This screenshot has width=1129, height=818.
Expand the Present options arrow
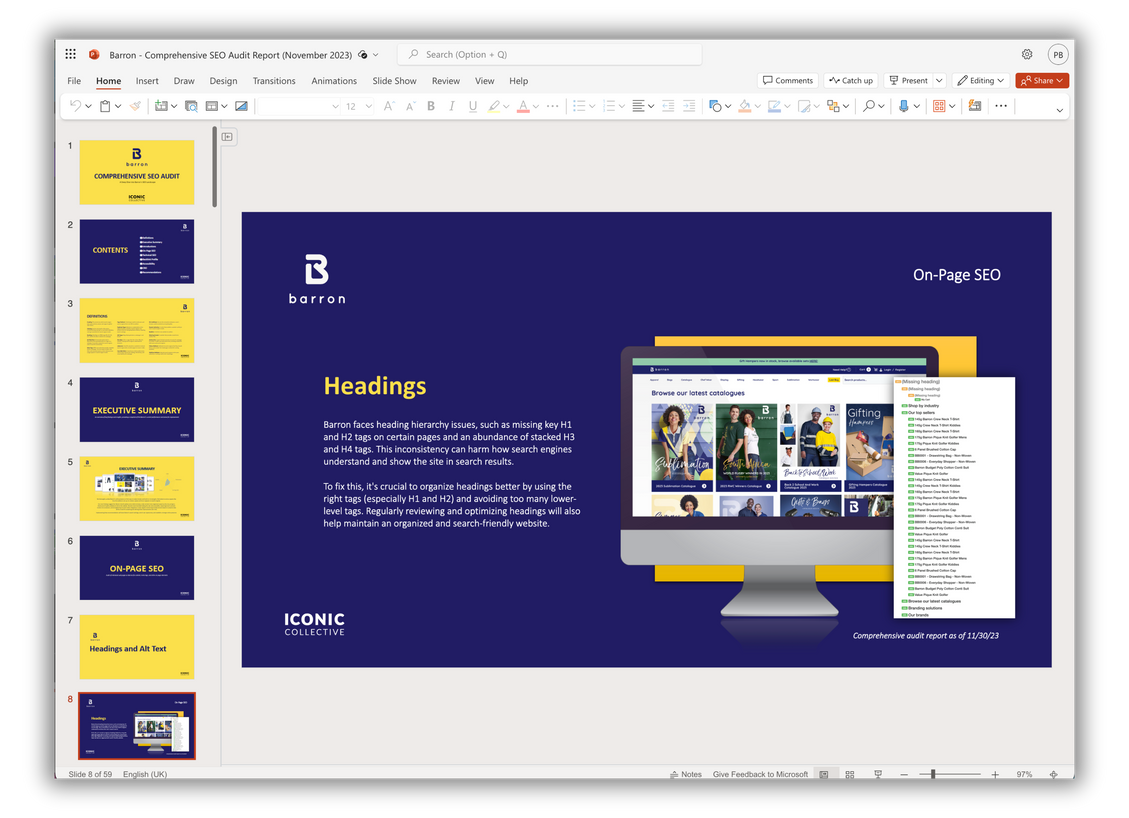coord(940,81)
